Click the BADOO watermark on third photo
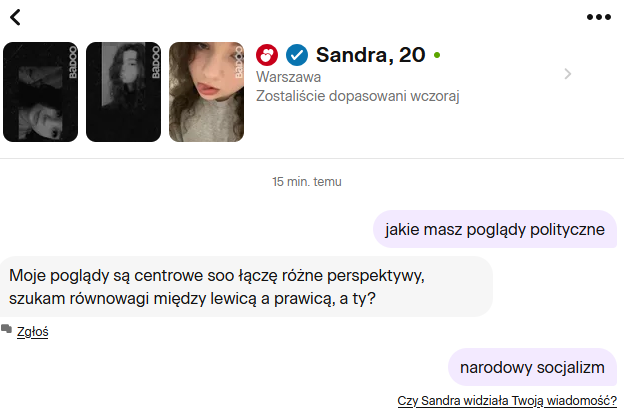 (239, 62)
